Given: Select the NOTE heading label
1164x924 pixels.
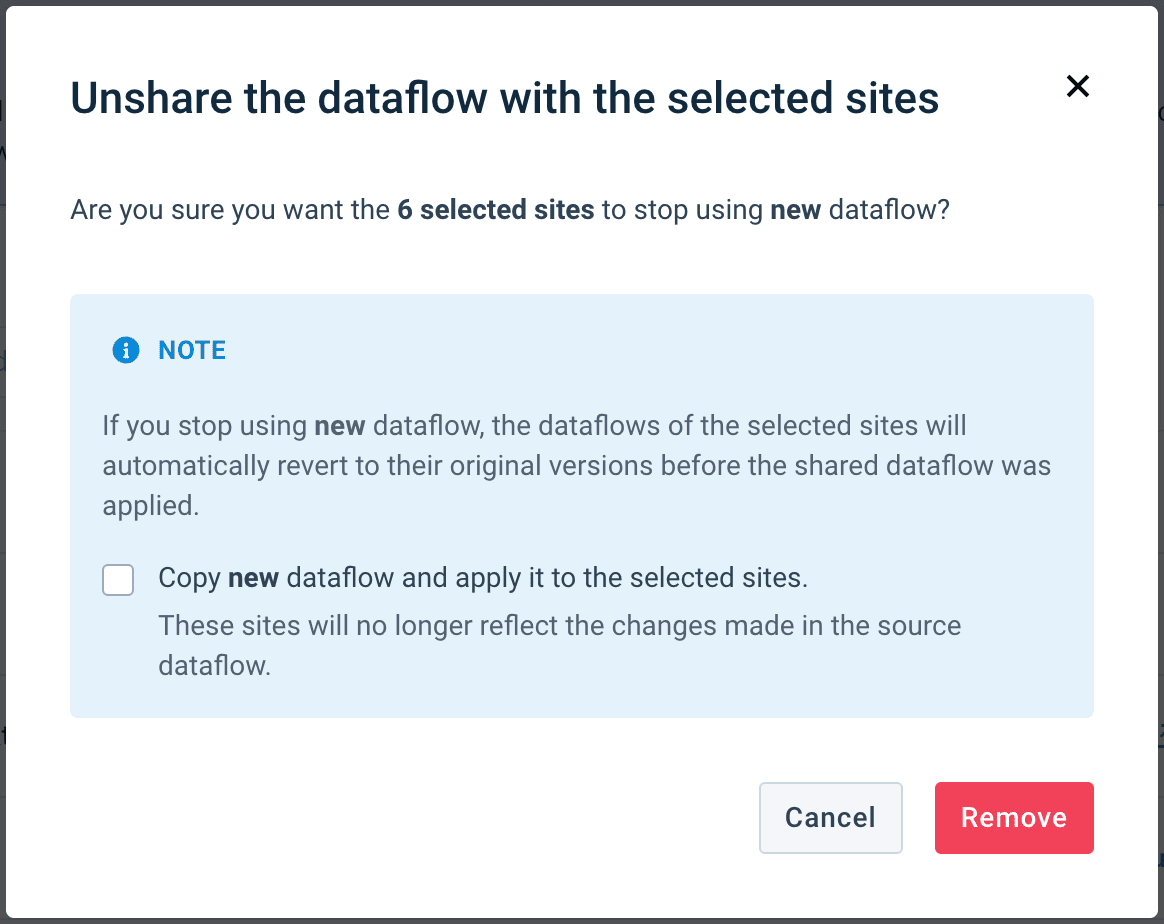Looking at the screenshot, I should (192, 350).
